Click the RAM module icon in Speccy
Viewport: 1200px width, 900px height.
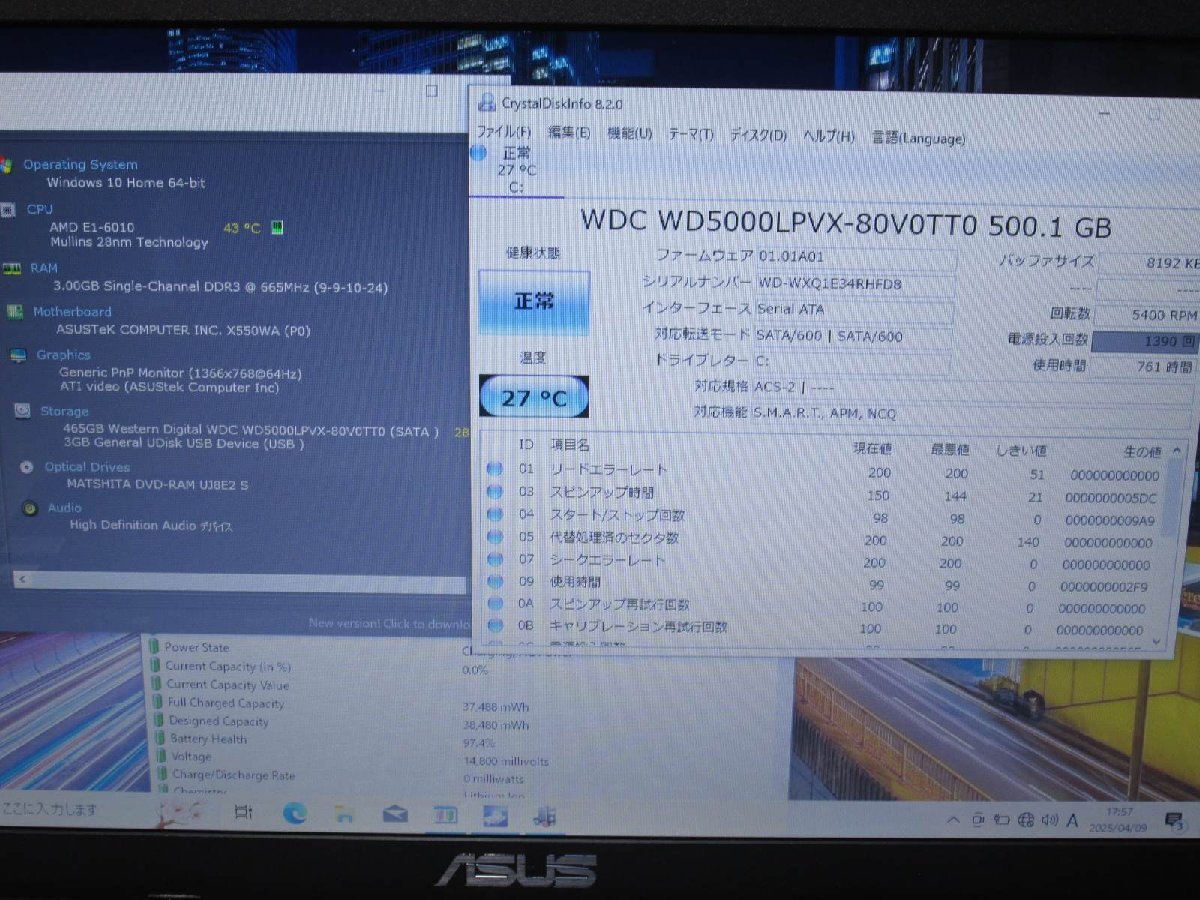coord(11,268)
